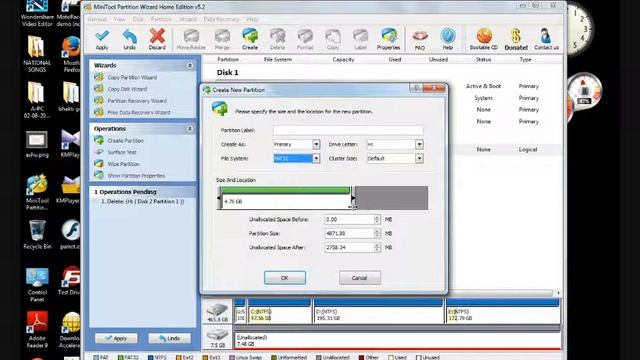Screen dimensions: 640x360
Task: Click the Apply toolbar icon
Action: click(102, 40)
